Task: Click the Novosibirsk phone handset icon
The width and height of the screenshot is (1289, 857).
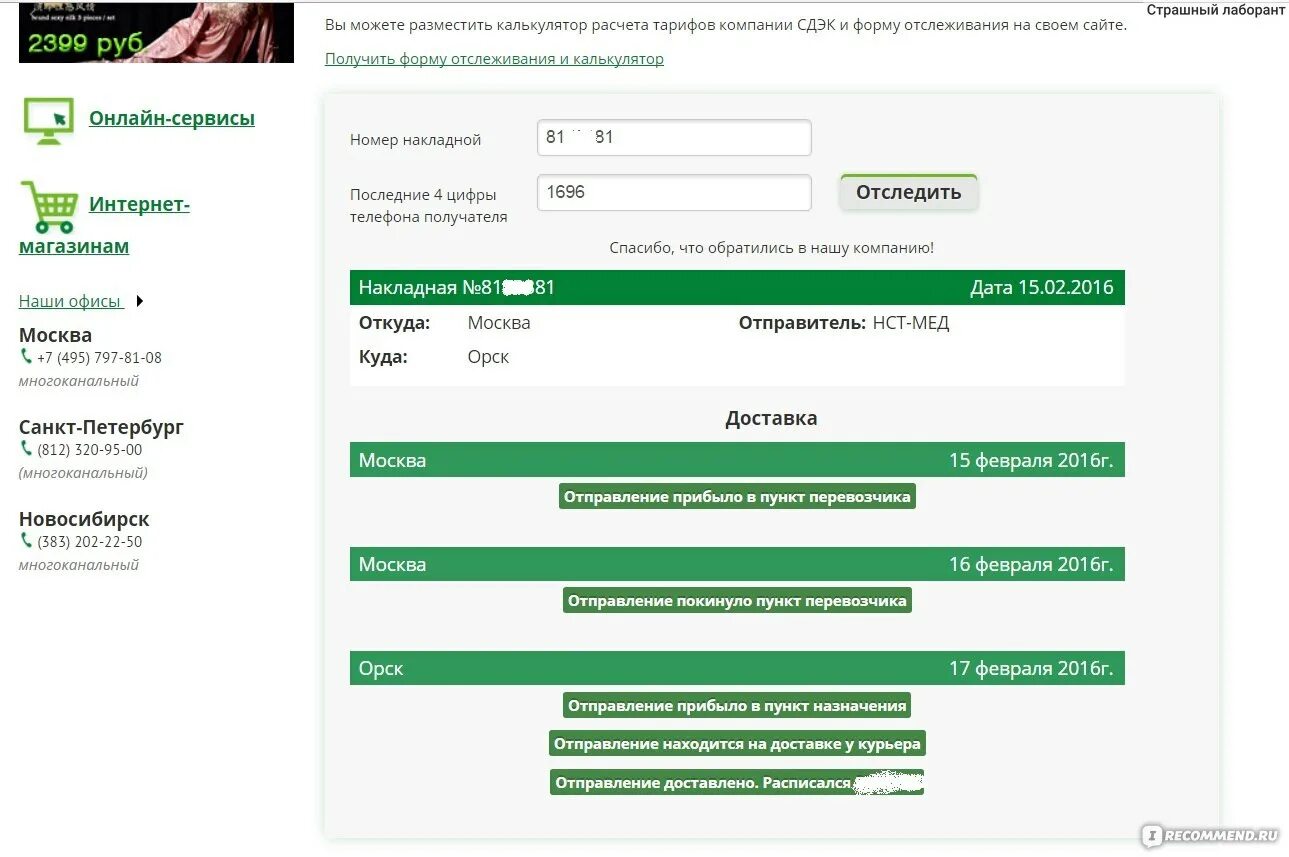Action: click(26, 541)
